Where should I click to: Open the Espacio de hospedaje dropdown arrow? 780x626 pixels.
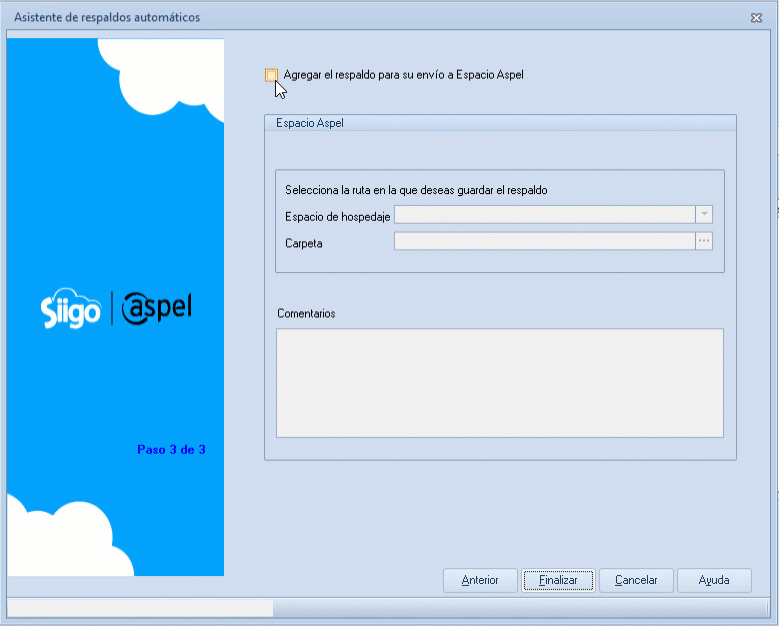(703, 214)
